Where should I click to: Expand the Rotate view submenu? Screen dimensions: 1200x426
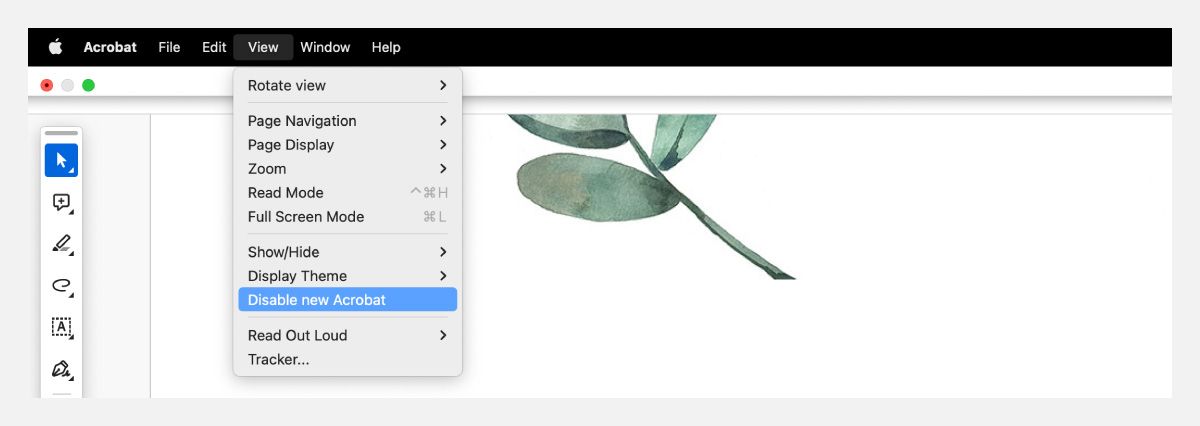pyautogui.click(x=348, y=85)
